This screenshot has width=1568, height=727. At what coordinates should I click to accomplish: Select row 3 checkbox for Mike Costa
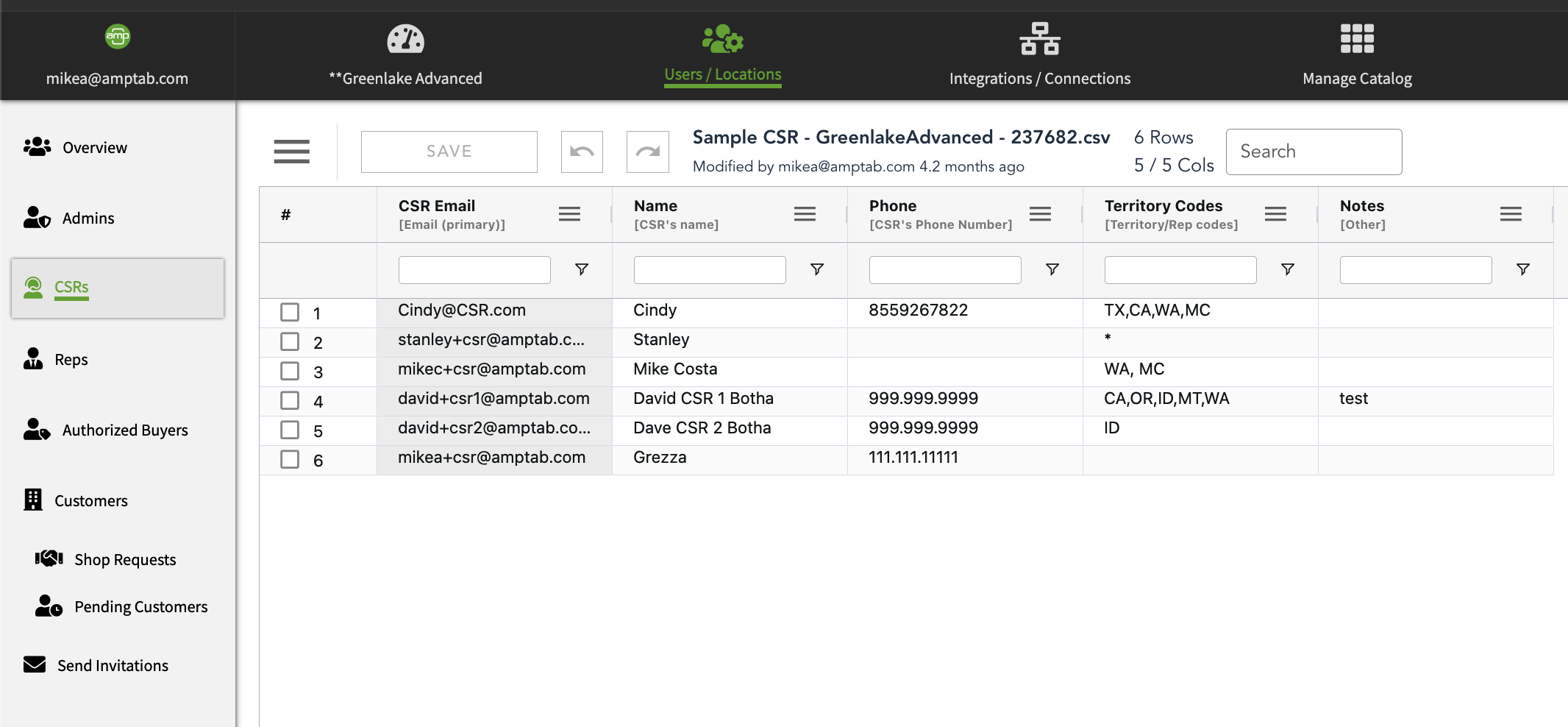[x=290, y=372]
